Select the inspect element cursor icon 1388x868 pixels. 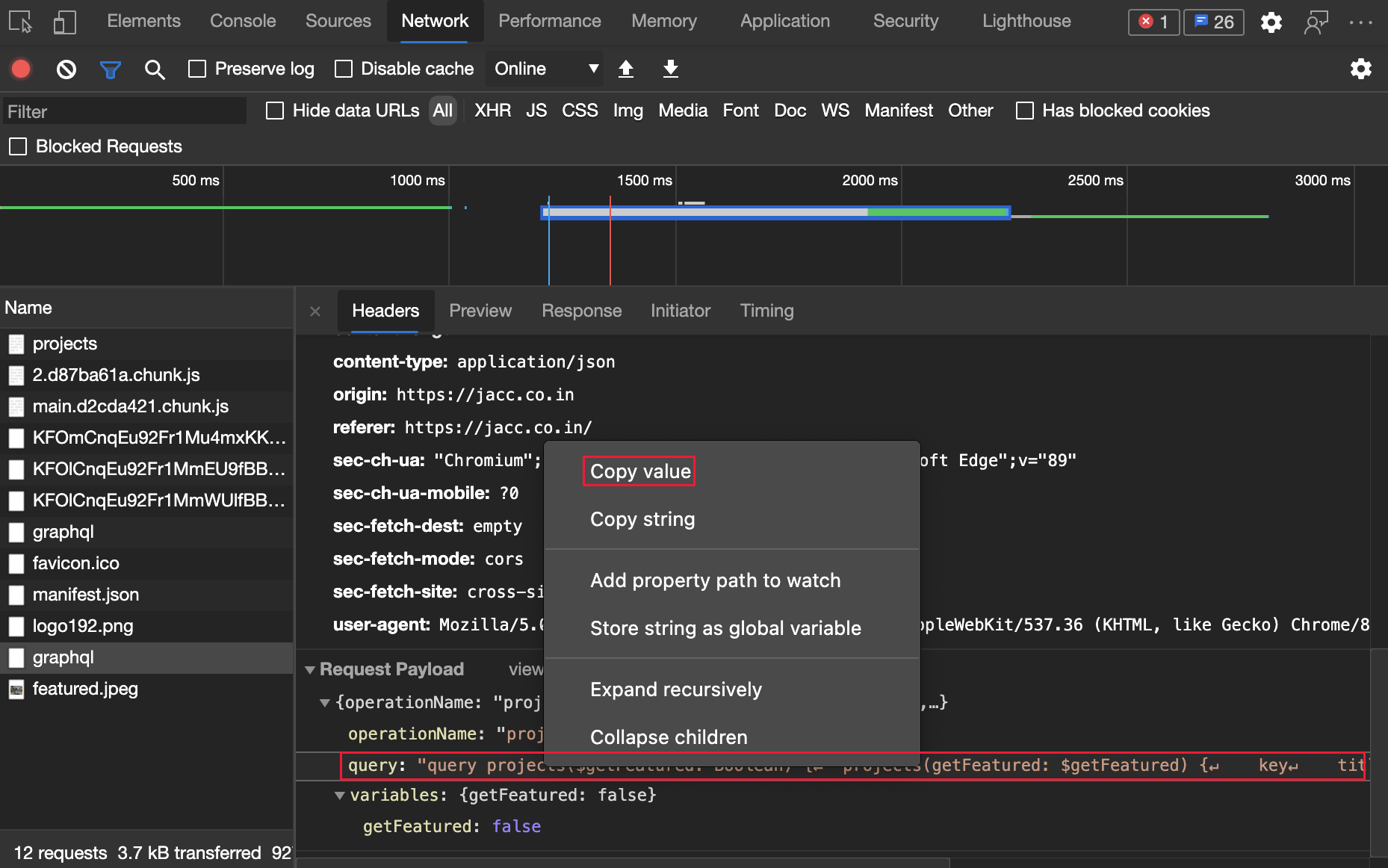click(x=21, y=22)
